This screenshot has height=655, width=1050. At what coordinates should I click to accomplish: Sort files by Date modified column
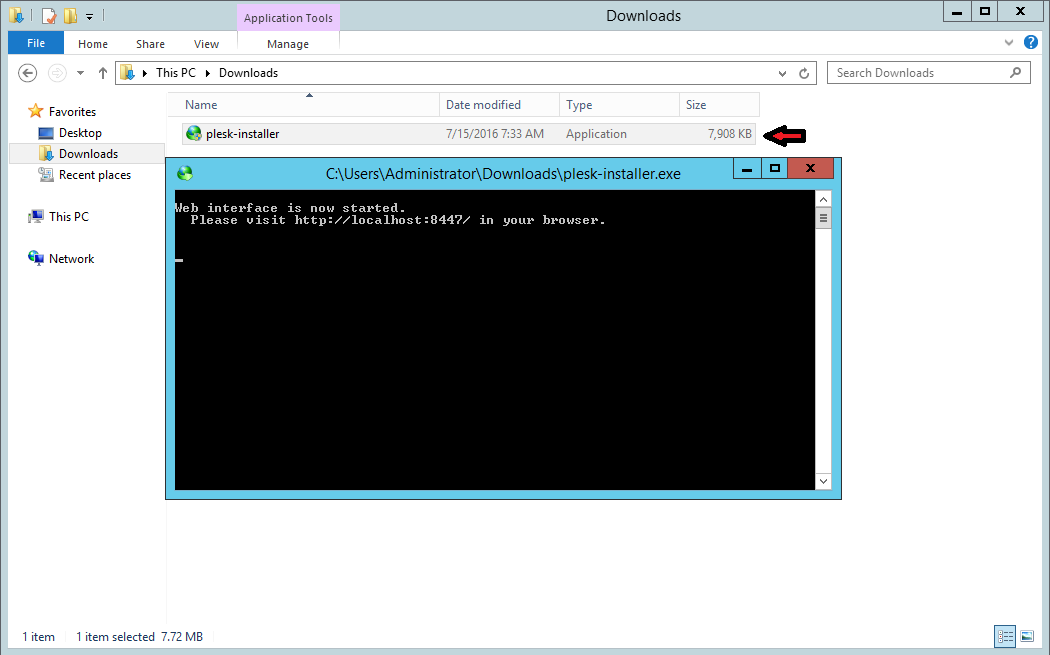tap(500, 104)
